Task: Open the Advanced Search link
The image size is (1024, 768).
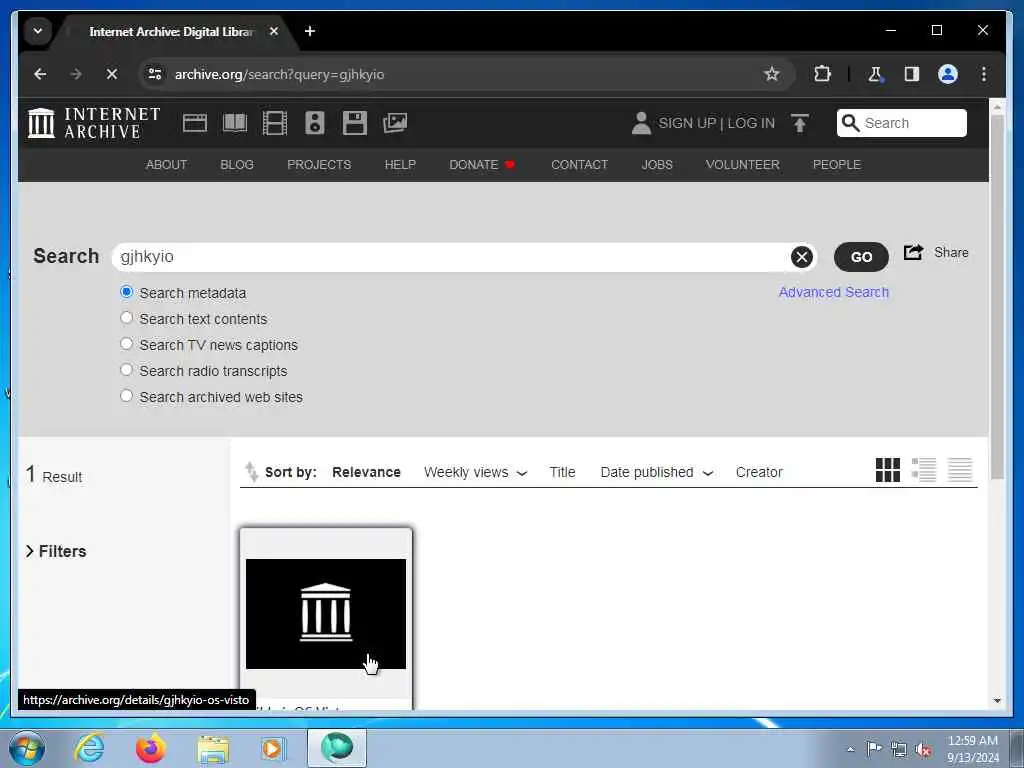Action: 833,292
